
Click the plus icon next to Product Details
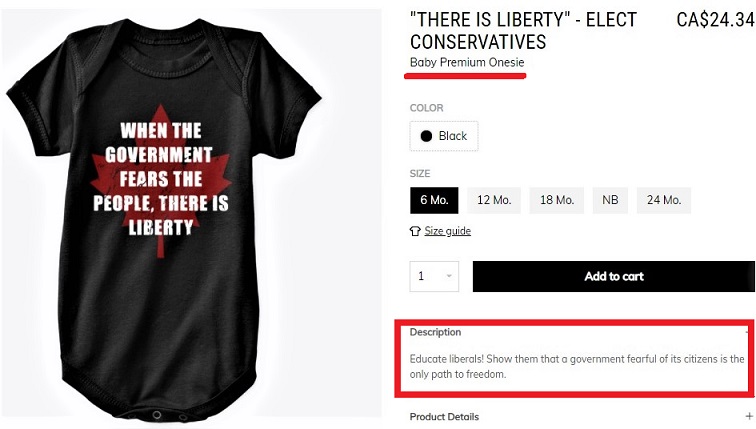749,416
